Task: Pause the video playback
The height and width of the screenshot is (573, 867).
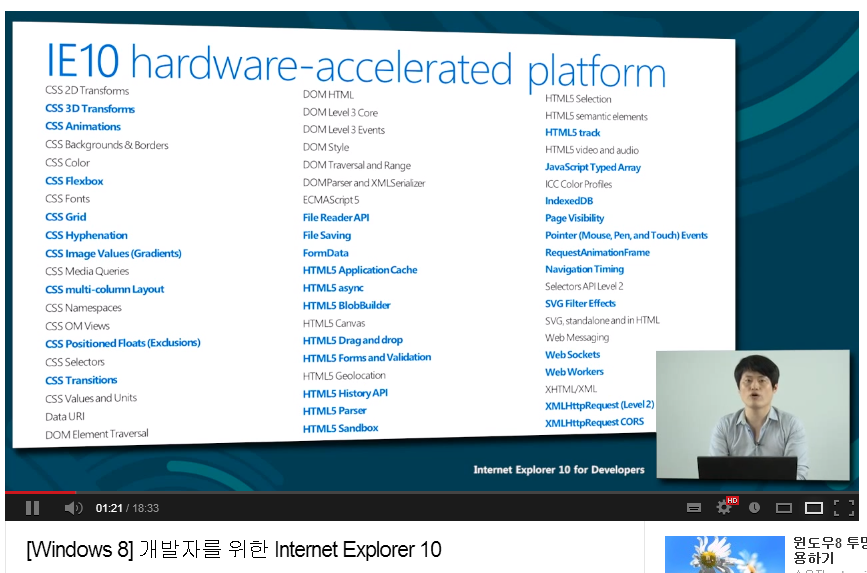Action: tap(33, 508)
